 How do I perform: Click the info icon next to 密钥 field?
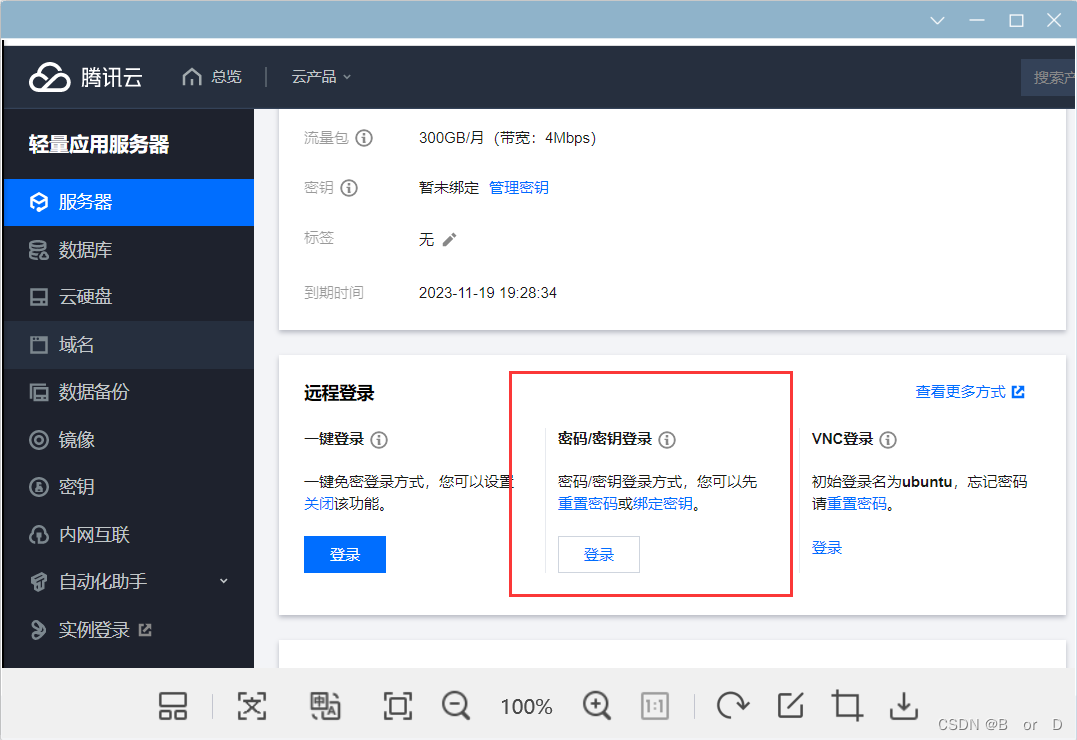click(349, 188)
